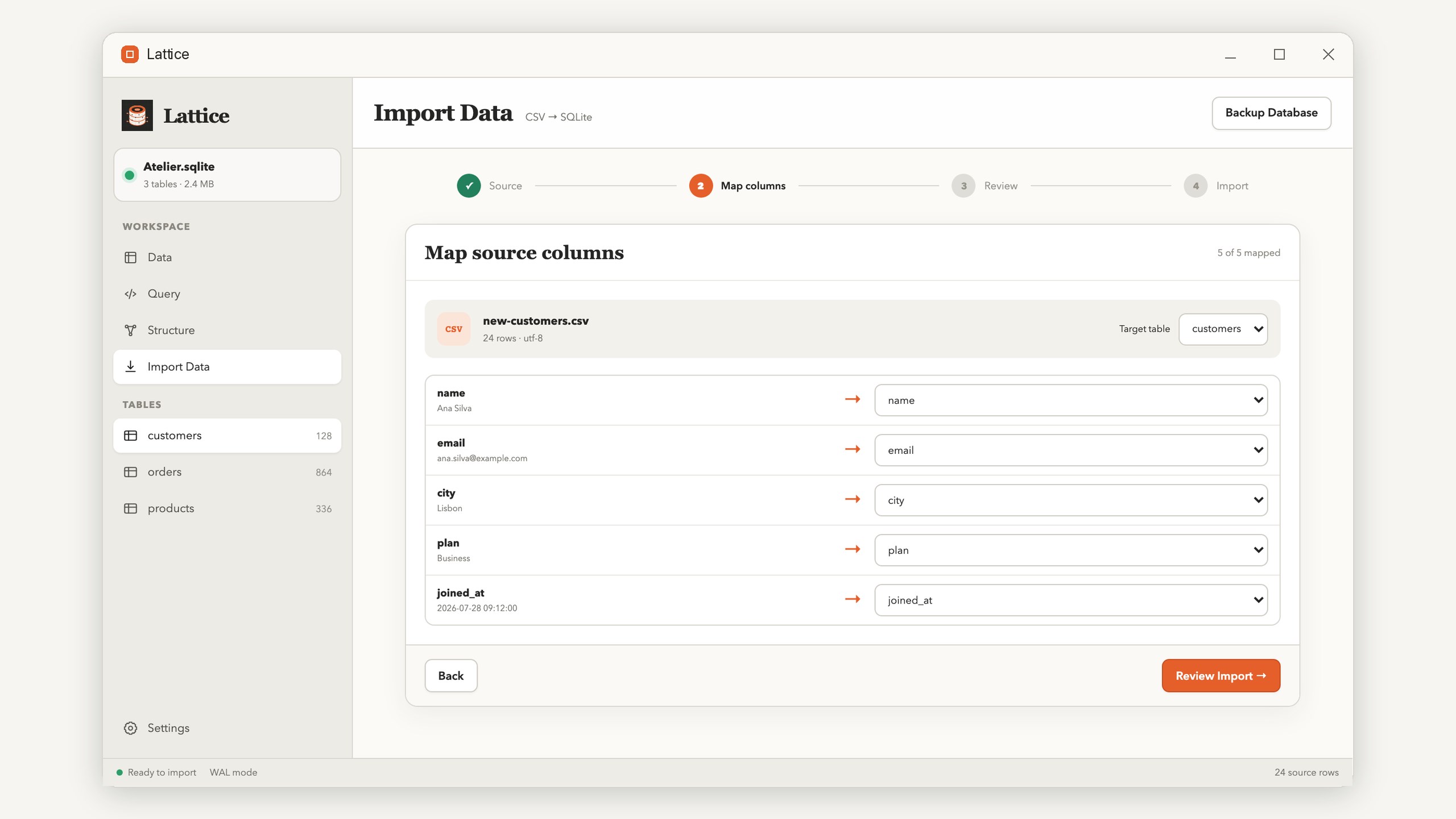Click the products table icon
Screen dimensions: 1456x819
[x=130, y=508]
